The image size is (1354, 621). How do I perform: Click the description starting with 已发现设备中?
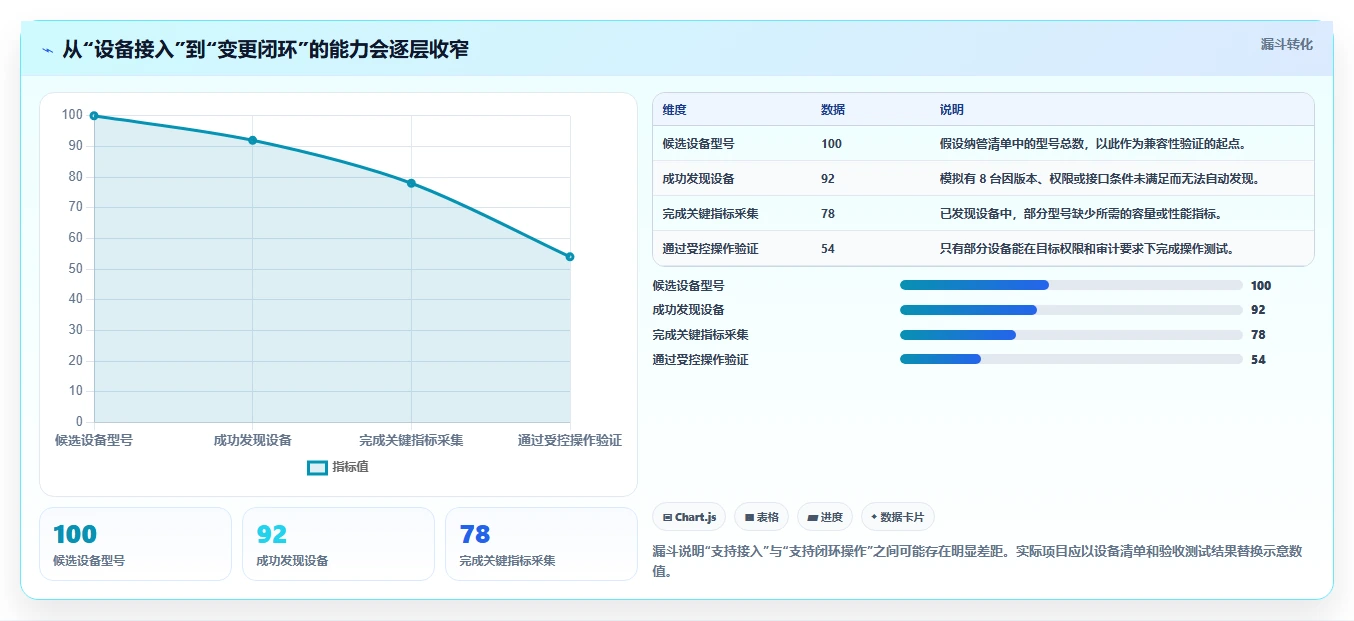[x=1080, y=213]
